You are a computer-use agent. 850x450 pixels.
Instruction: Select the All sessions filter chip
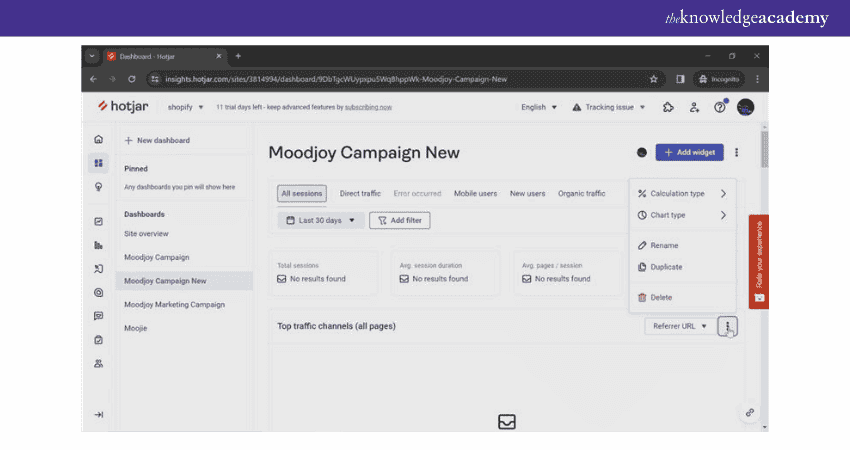(302, 194)
